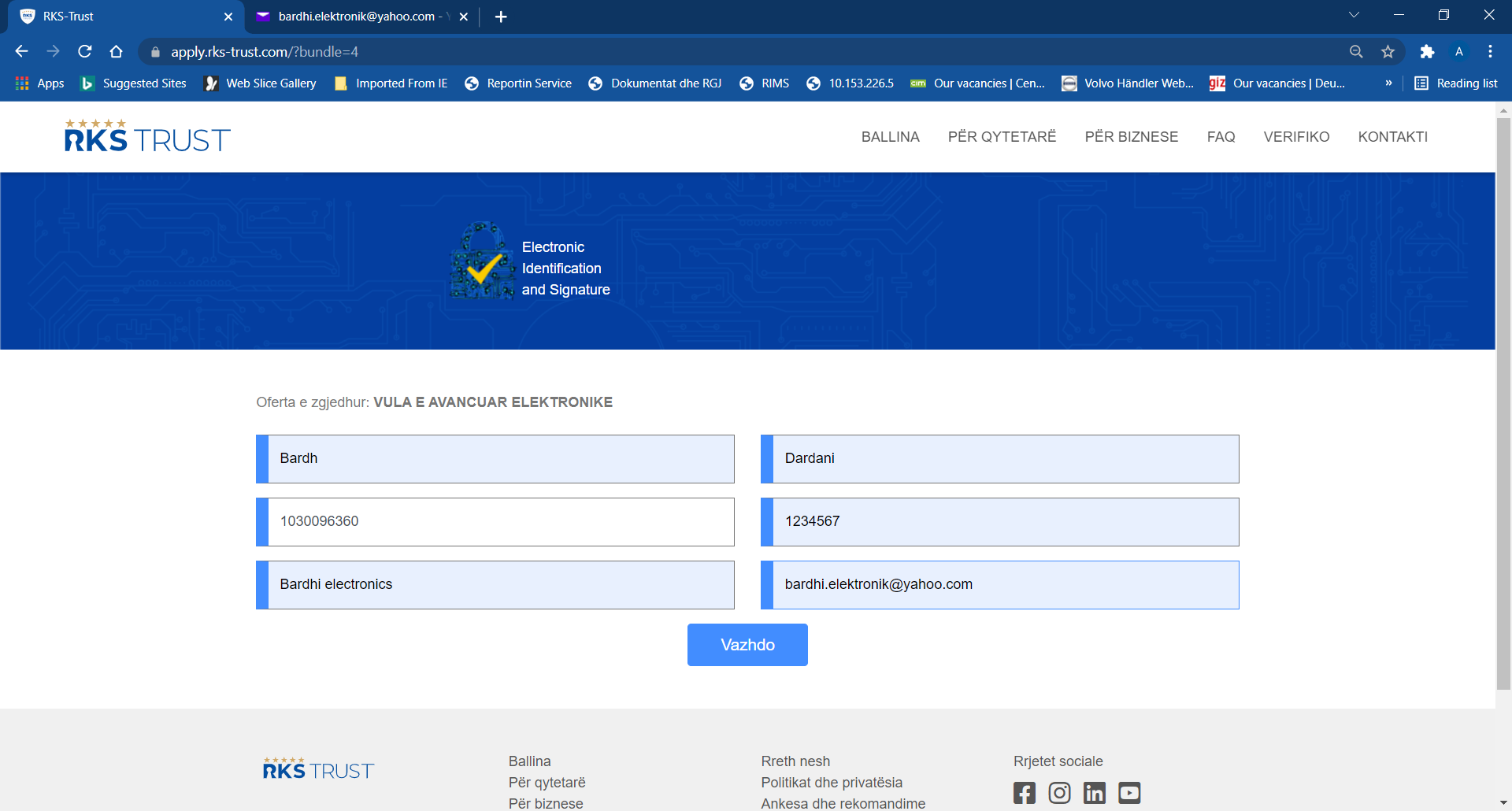The width and height of the screenshot is (1512, 811).
Task: Go to browser home page icon
Action: click(117, 51)
